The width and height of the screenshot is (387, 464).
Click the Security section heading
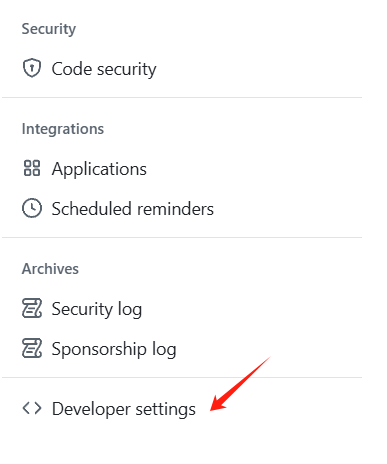click(49, 29)
